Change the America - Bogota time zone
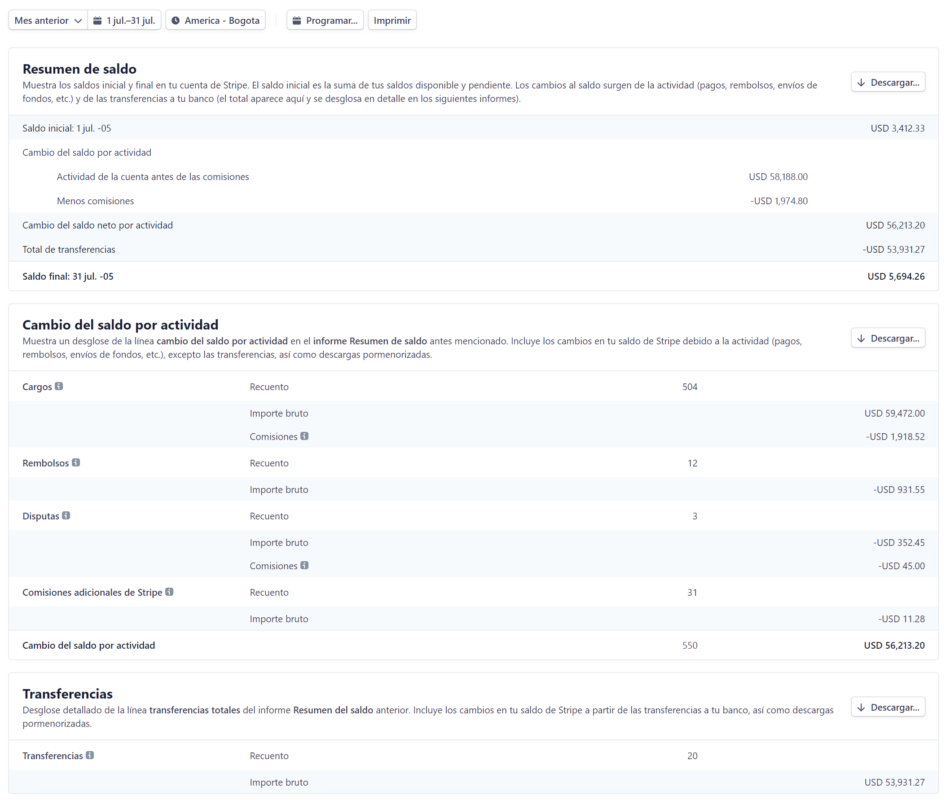 pos(215,20)
